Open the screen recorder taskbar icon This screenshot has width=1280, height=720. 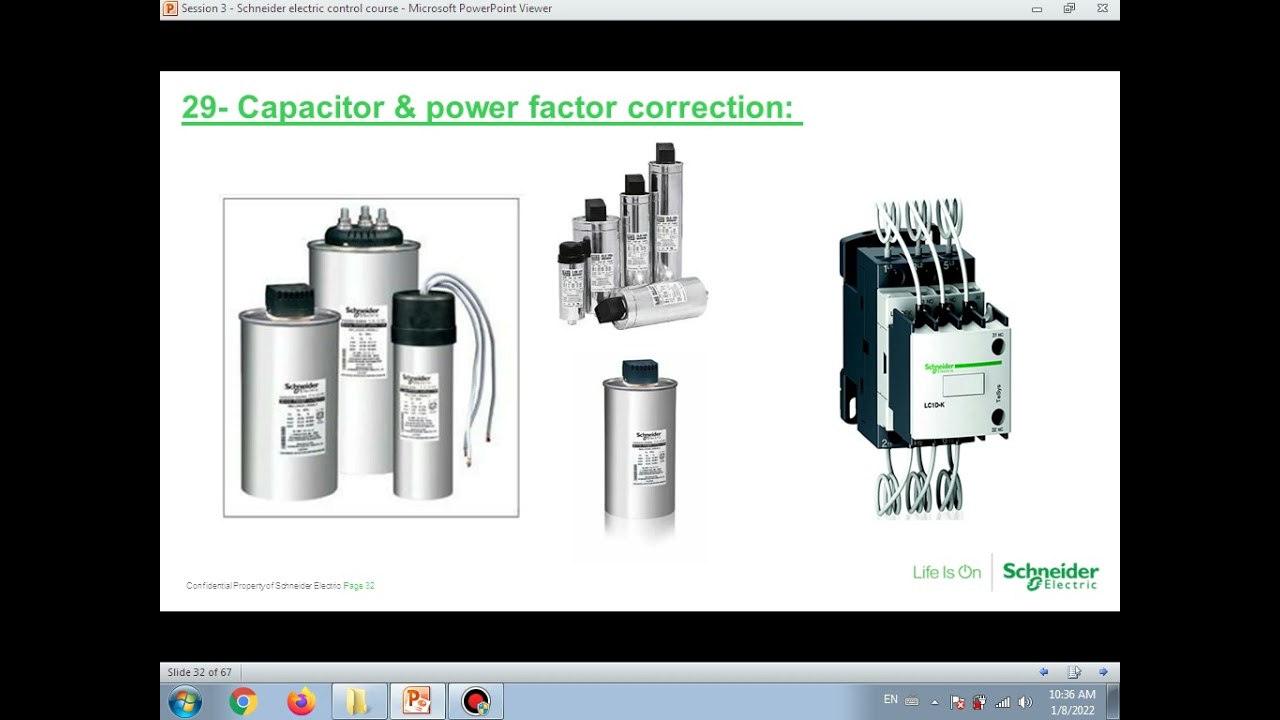(476, 702)
